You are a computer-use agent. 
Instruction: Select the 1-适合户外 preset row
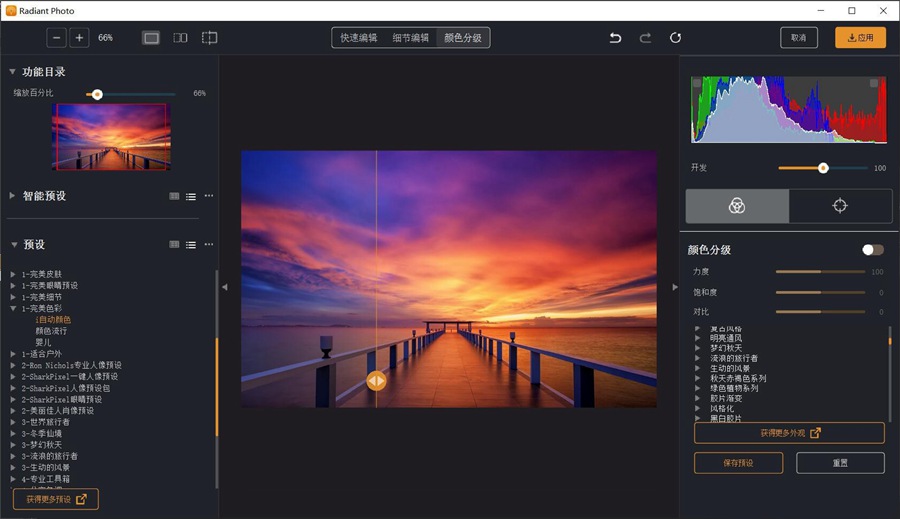[x=41, y=354]
